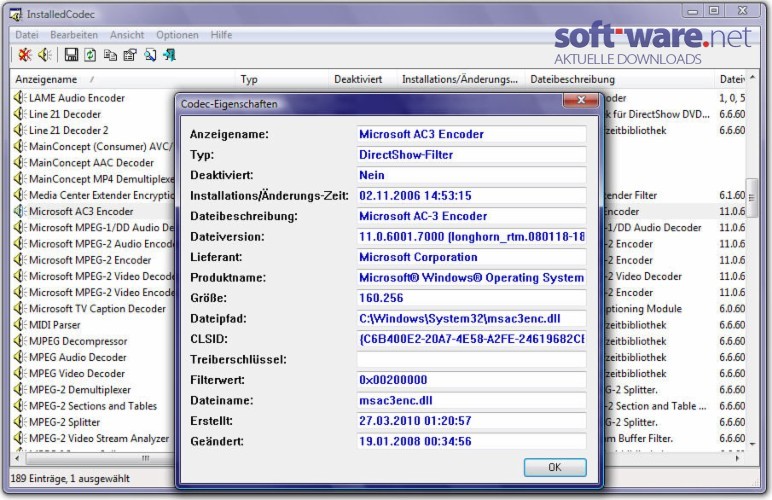Open the Bearbeiten menu
Screen dimensions: 772x500
[74, 35]
